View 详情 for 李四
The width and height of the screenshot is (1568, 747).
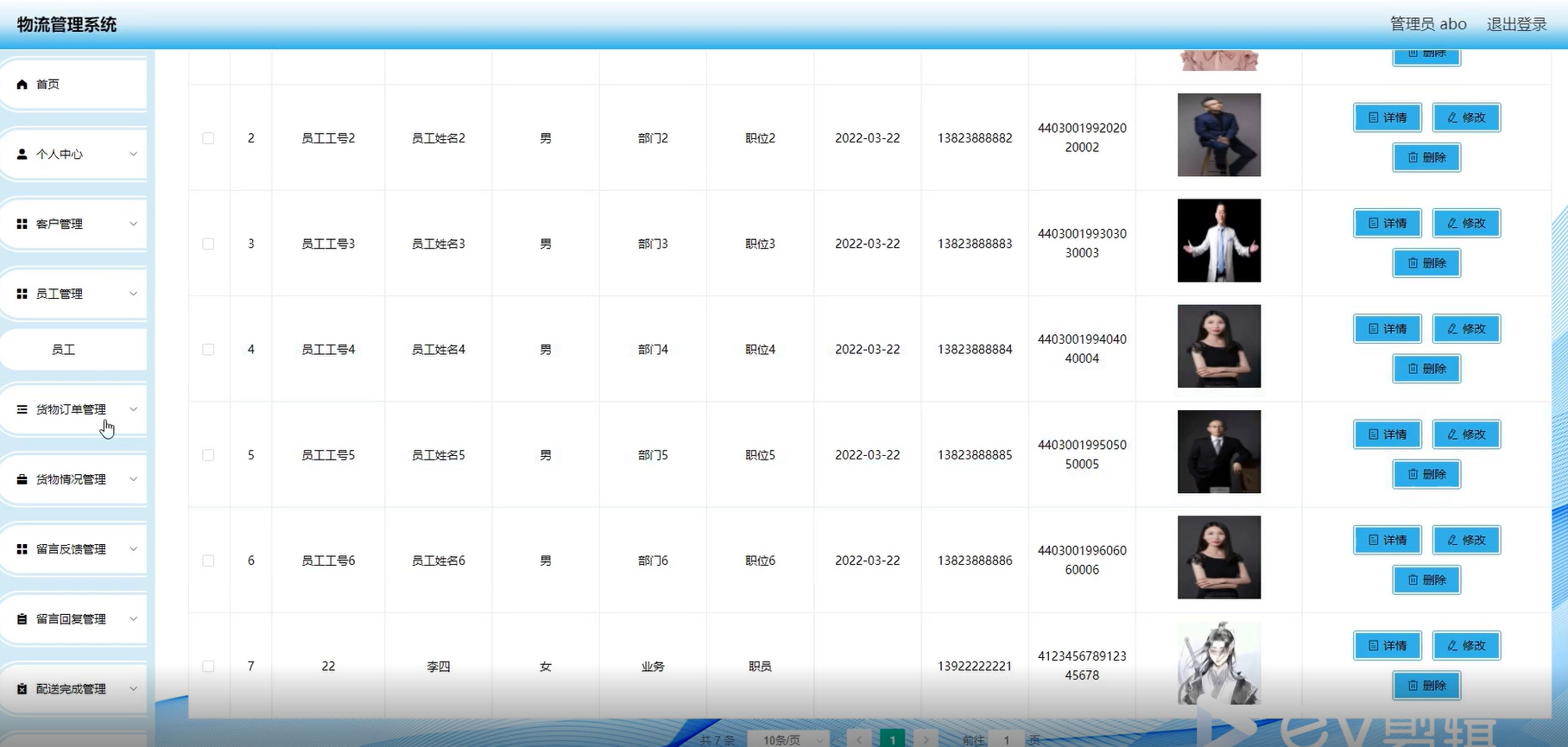(1388, 646)
